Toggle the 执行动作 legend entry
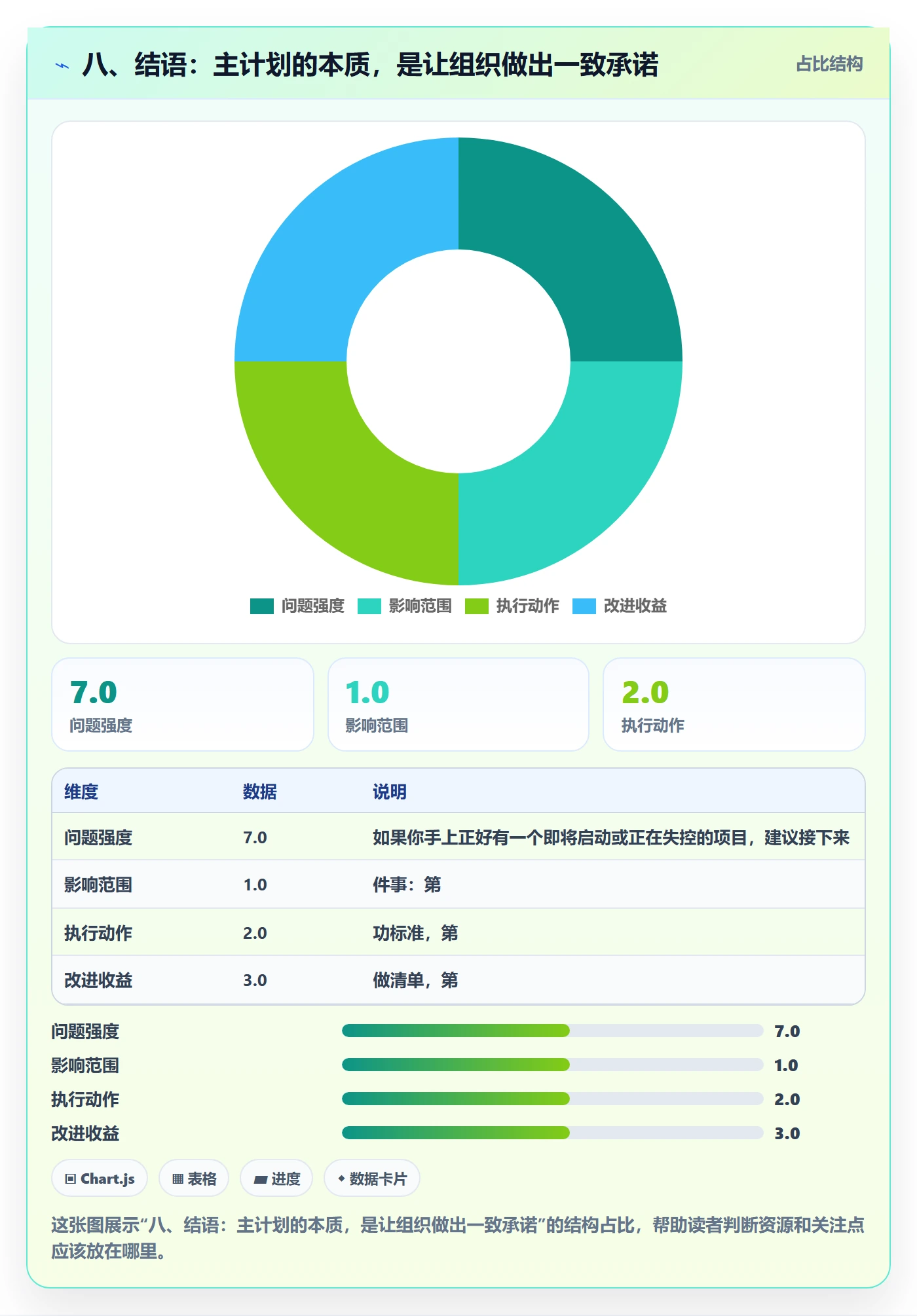917x1316 pixels. [512, 606]
